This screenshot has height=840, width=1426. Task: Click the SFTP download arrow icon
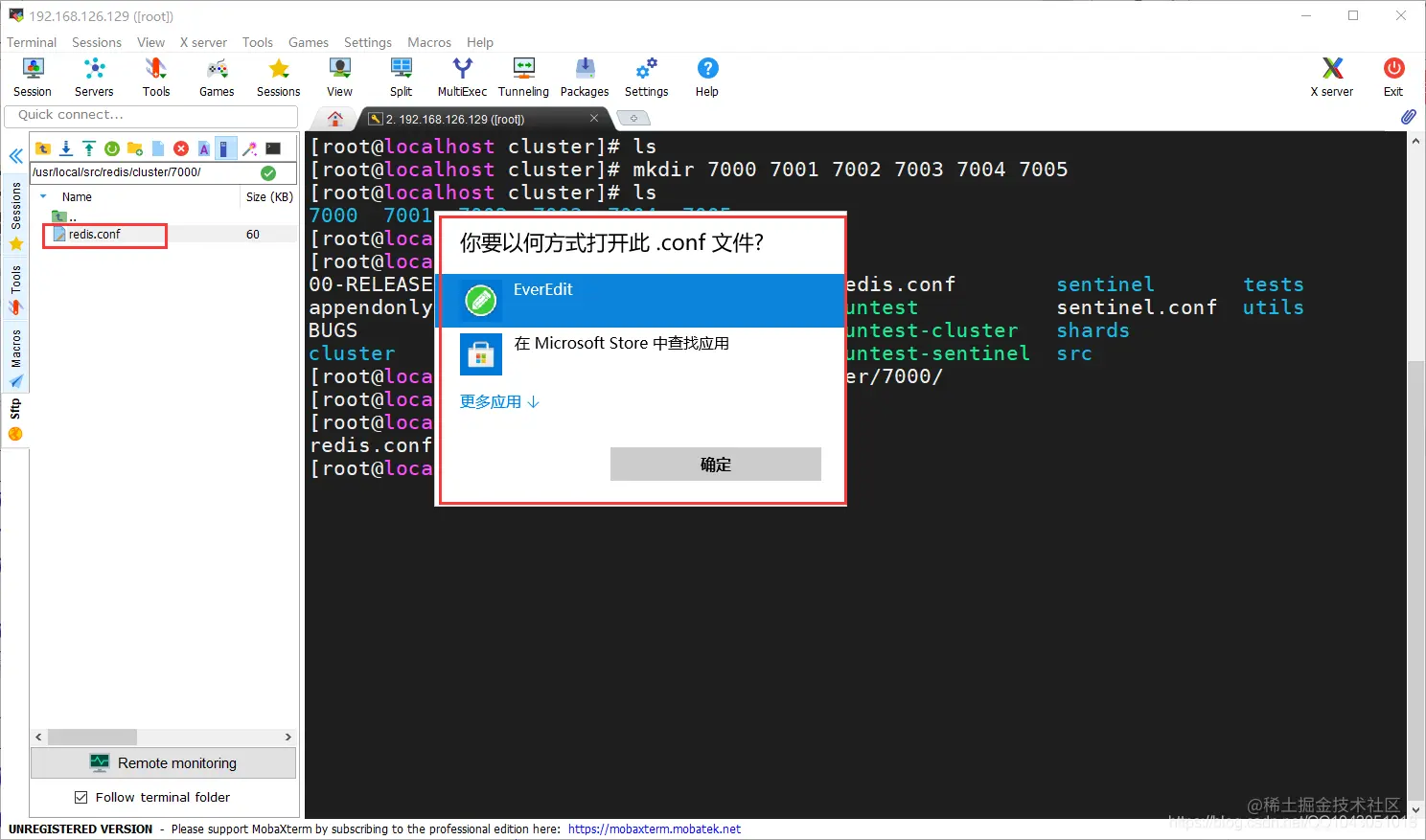pyautogui.click(x=66, y=148)
